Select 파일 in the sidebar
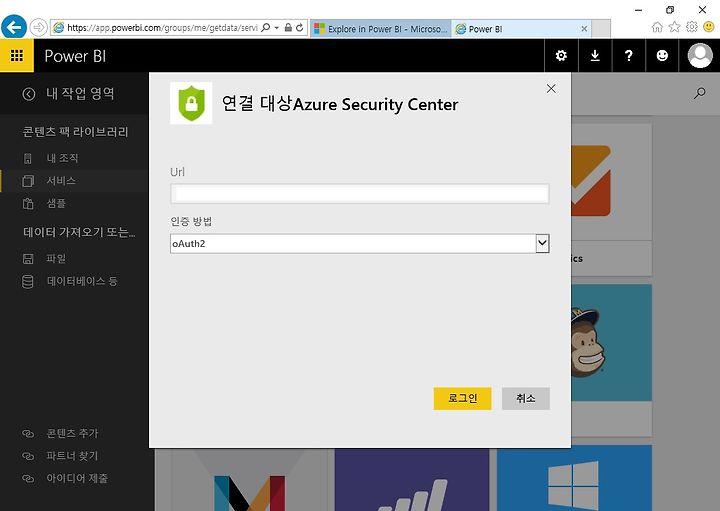720x511 pixels. coord(56,258)
